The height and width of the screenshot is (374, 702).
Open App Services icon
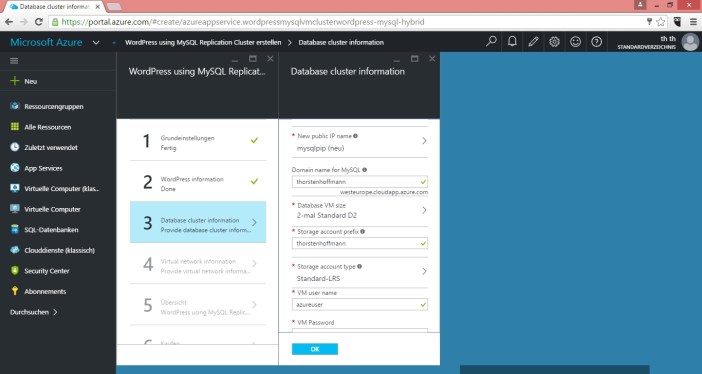pos(15,168)
